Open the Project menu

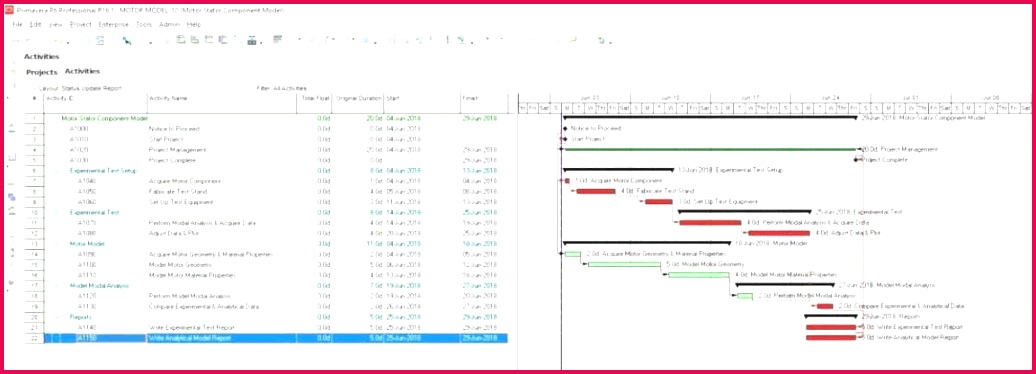(x=81, y=24)
